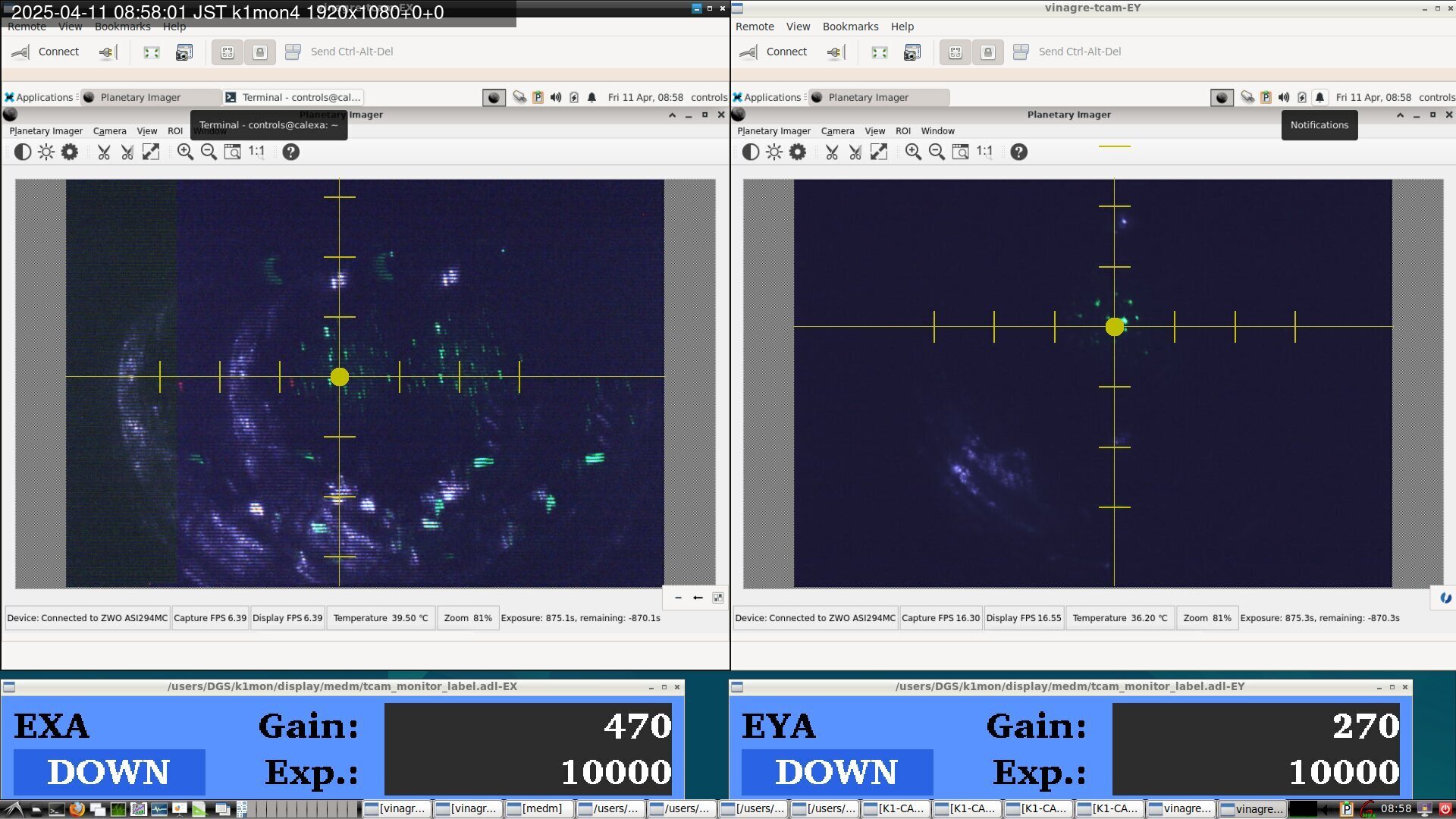Click the clear ROI crossed-scissors icon in left imager
The width and height of the screenshot is (1456, 819).
point(127,152)
